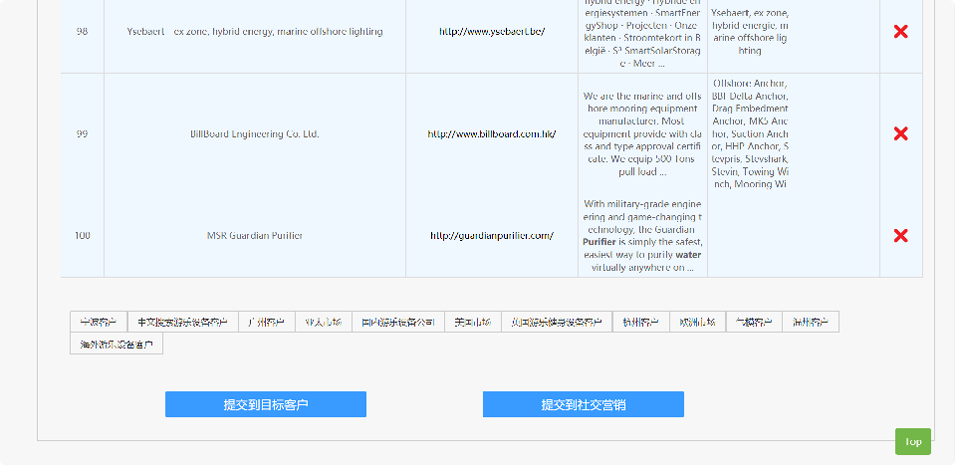The width and height of the screenshot is (955, 466).
Task: Click the 提交到社交营销 button
Action: coord(583,404)
